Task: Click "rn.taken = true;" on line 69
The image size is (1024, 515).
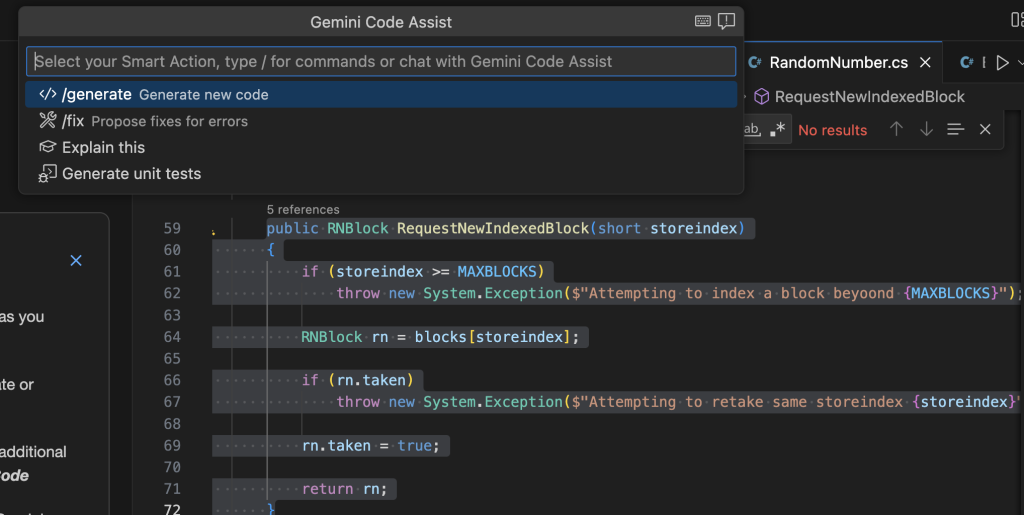Action: 370,446
